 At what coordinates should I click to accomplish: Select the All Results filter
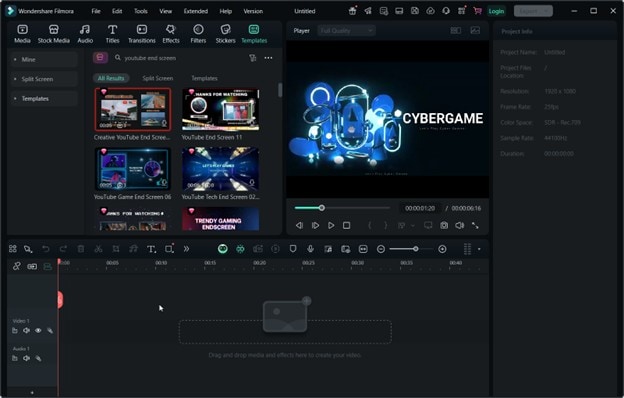coord(111,78)
